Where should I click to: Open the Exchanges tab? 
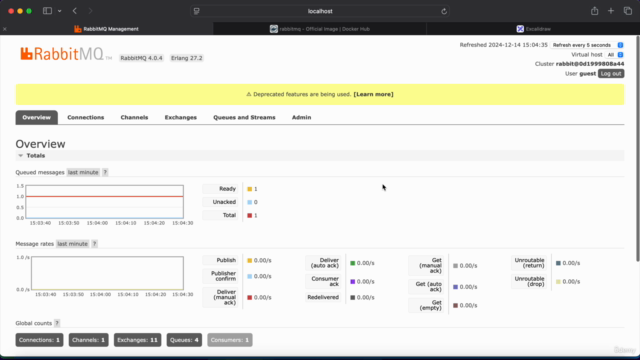point(181,118)
